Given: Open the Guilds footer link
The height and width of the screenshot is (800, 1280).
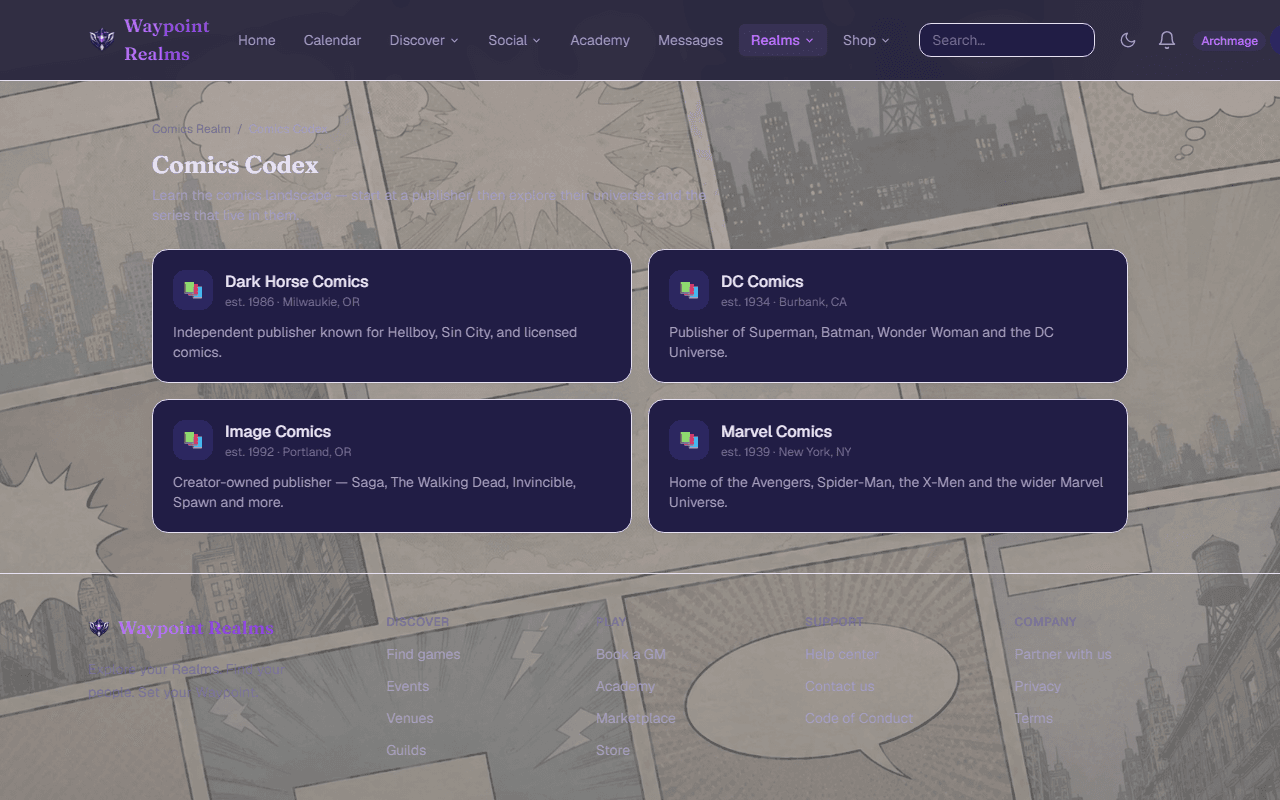Looking at the screenshot, I should pos(406,750).
